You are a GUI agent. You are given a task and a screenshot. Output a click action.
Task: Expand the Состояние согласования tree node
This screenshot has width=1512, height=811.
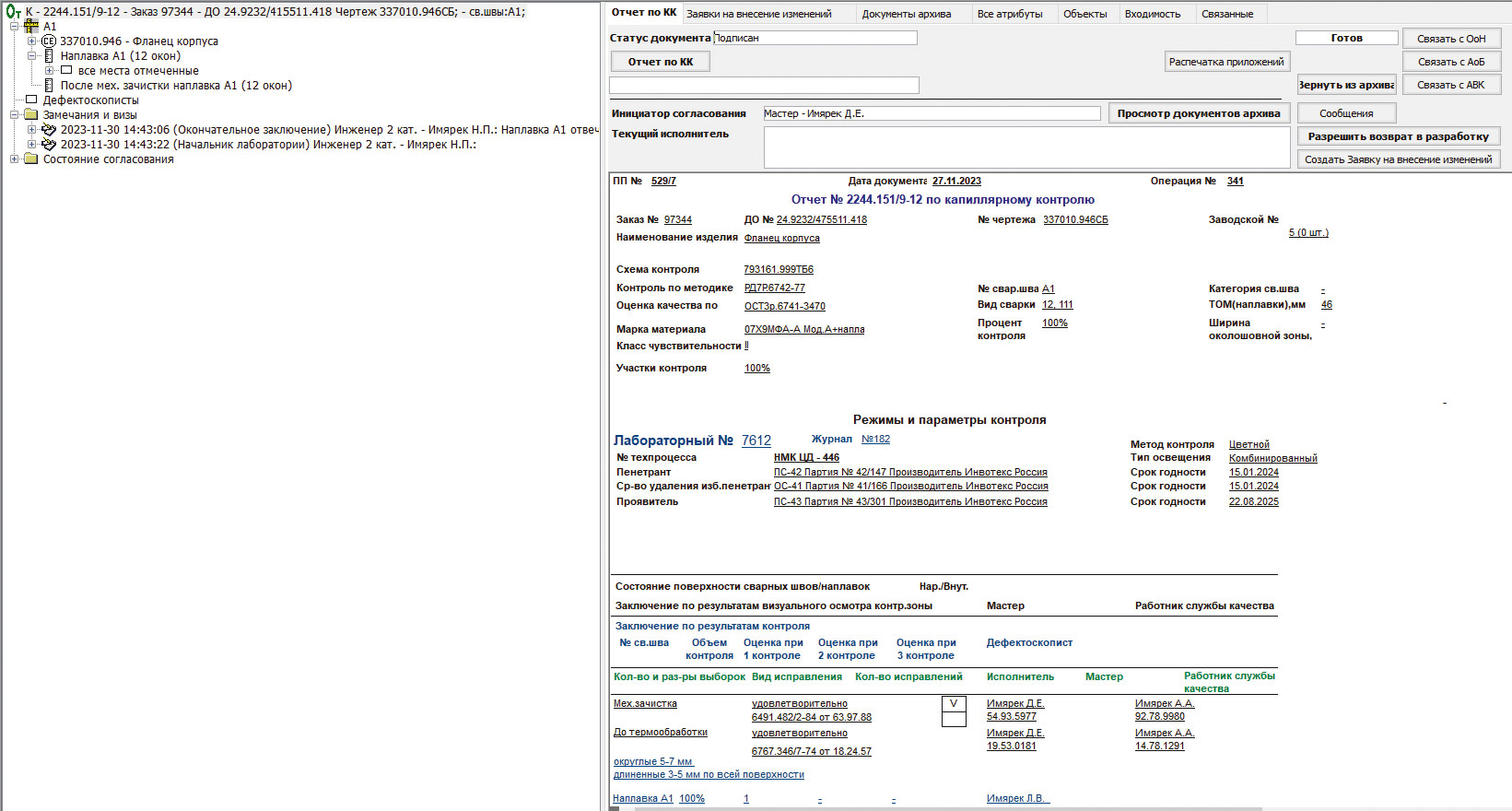[x=15, y=159]
